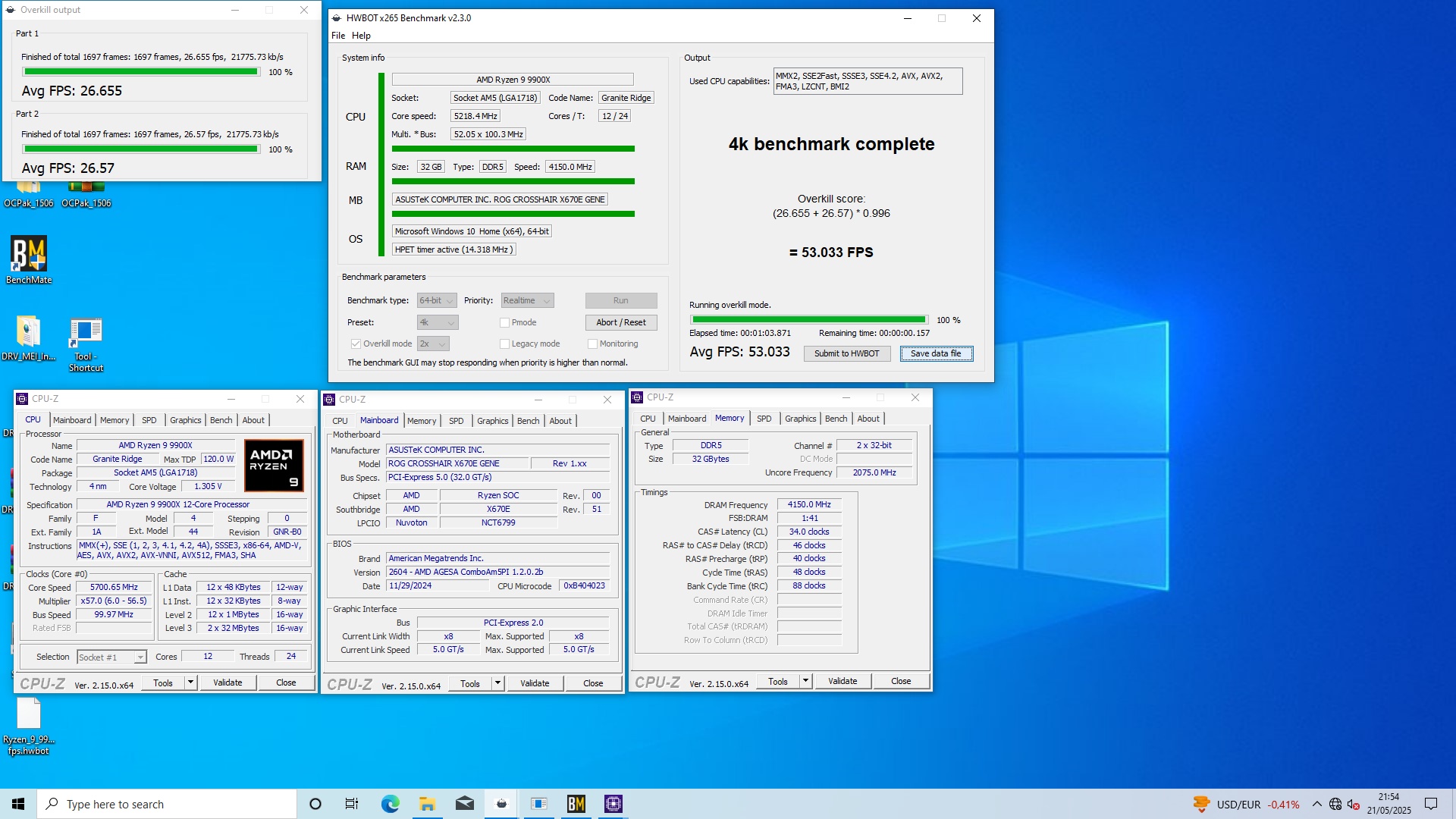Click the CPU-Z title icon of Memory window
This screenshot has width=1456, height=819.
638,397
